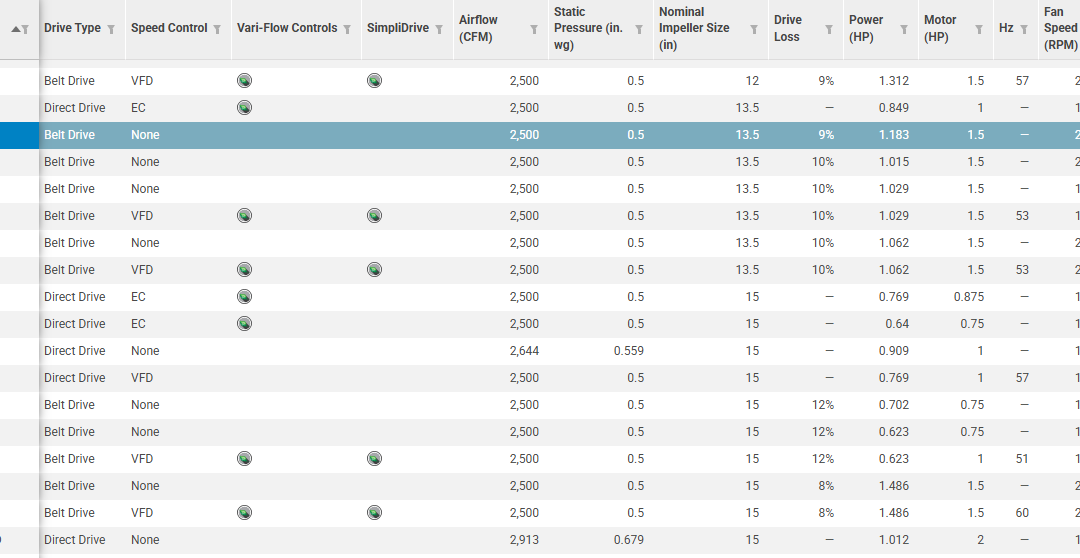Viewport: 1080px width, 558px height.
Task: Click power value 0.64
Action: (897, 323)
